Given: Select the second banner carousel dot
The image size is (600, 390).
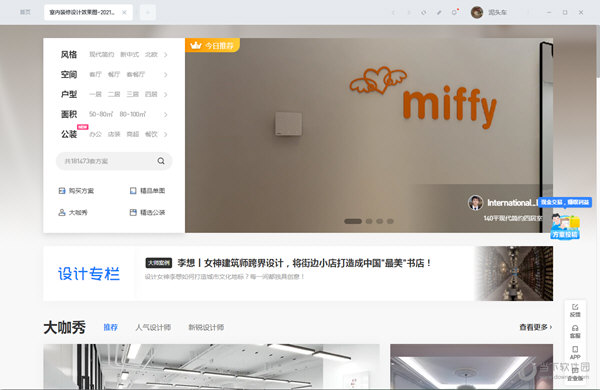Looking at the screenshot, I should (x=369, y=221).
